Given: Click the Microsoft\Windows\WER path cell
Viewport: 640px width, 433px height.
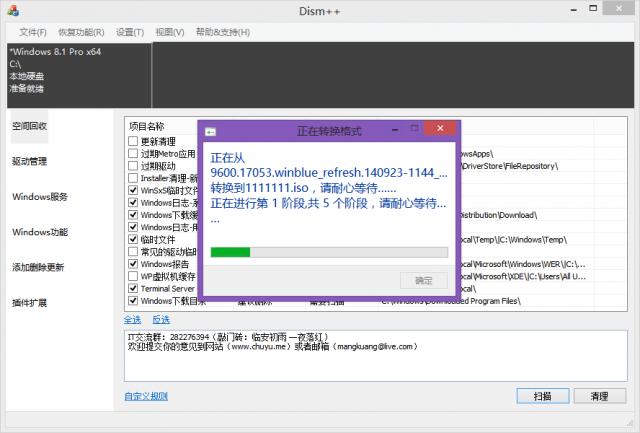Looking at the screenshot, I should pos(523,264).
